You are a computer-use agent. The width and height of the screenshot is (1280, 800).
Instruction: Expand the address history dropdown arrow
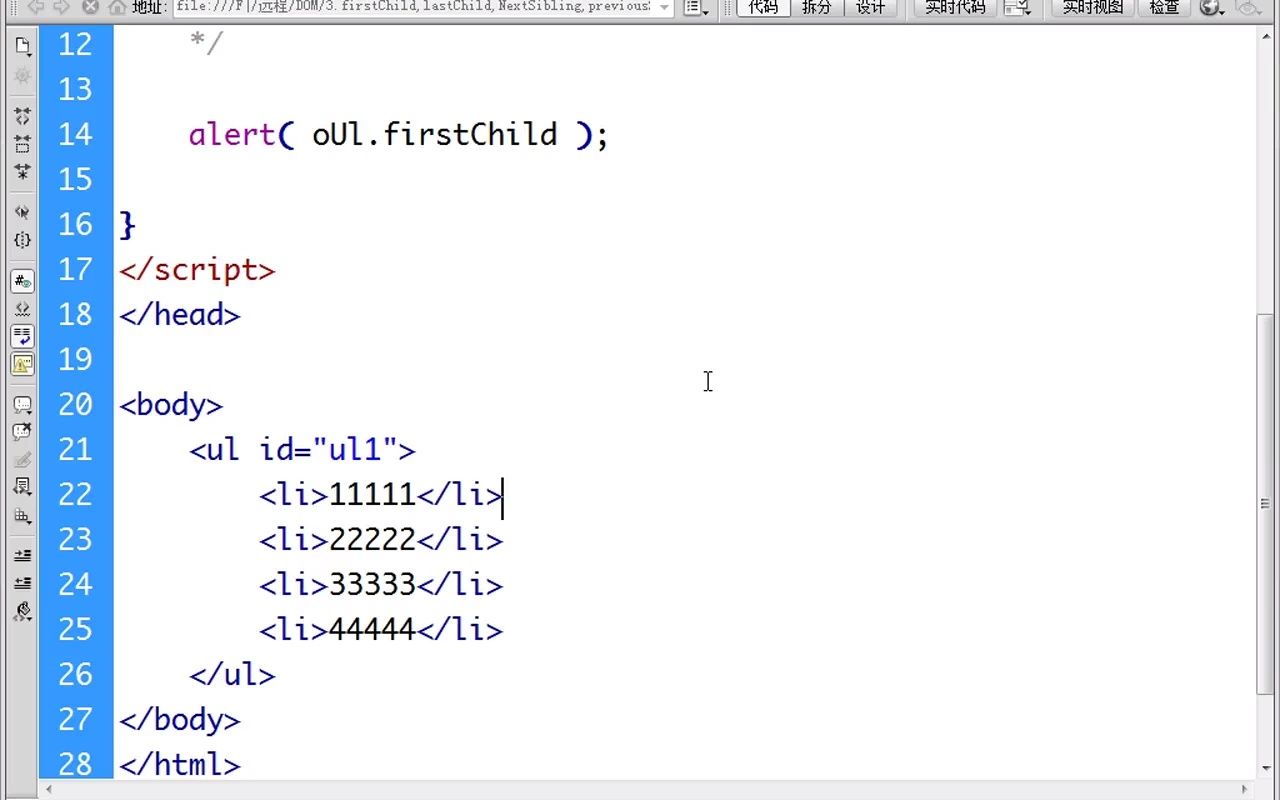tap(665, 7)
